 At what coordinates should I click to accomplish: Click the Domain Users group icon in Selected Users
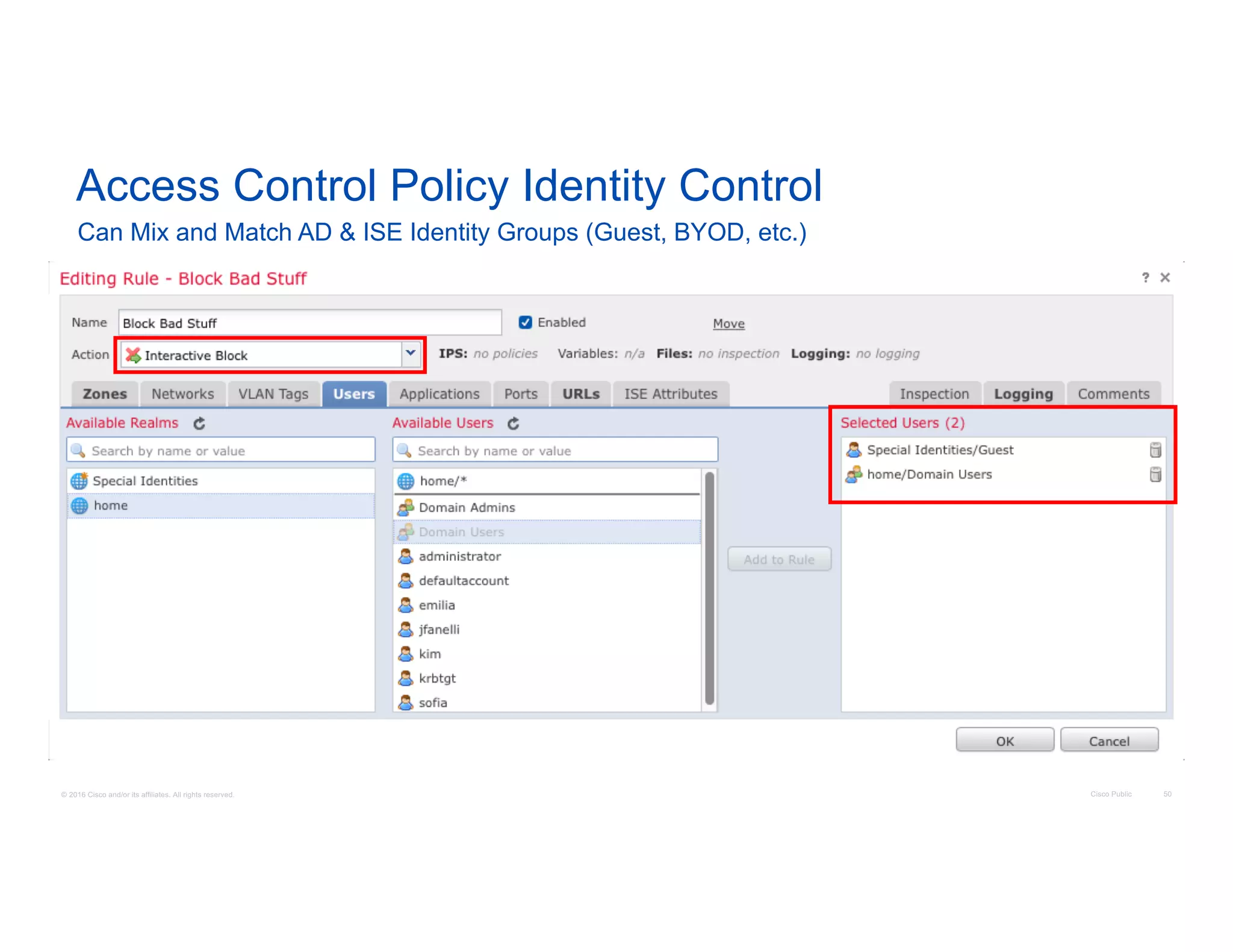click(x=854, y=474)
